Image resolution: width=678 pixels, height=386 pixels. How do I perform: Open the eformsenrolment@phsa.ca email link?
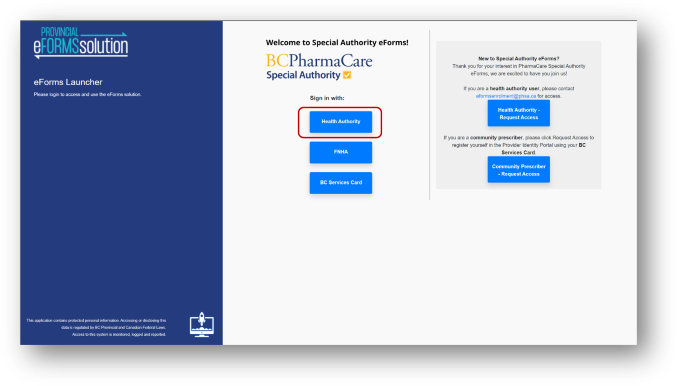click(x=506, y=96)
